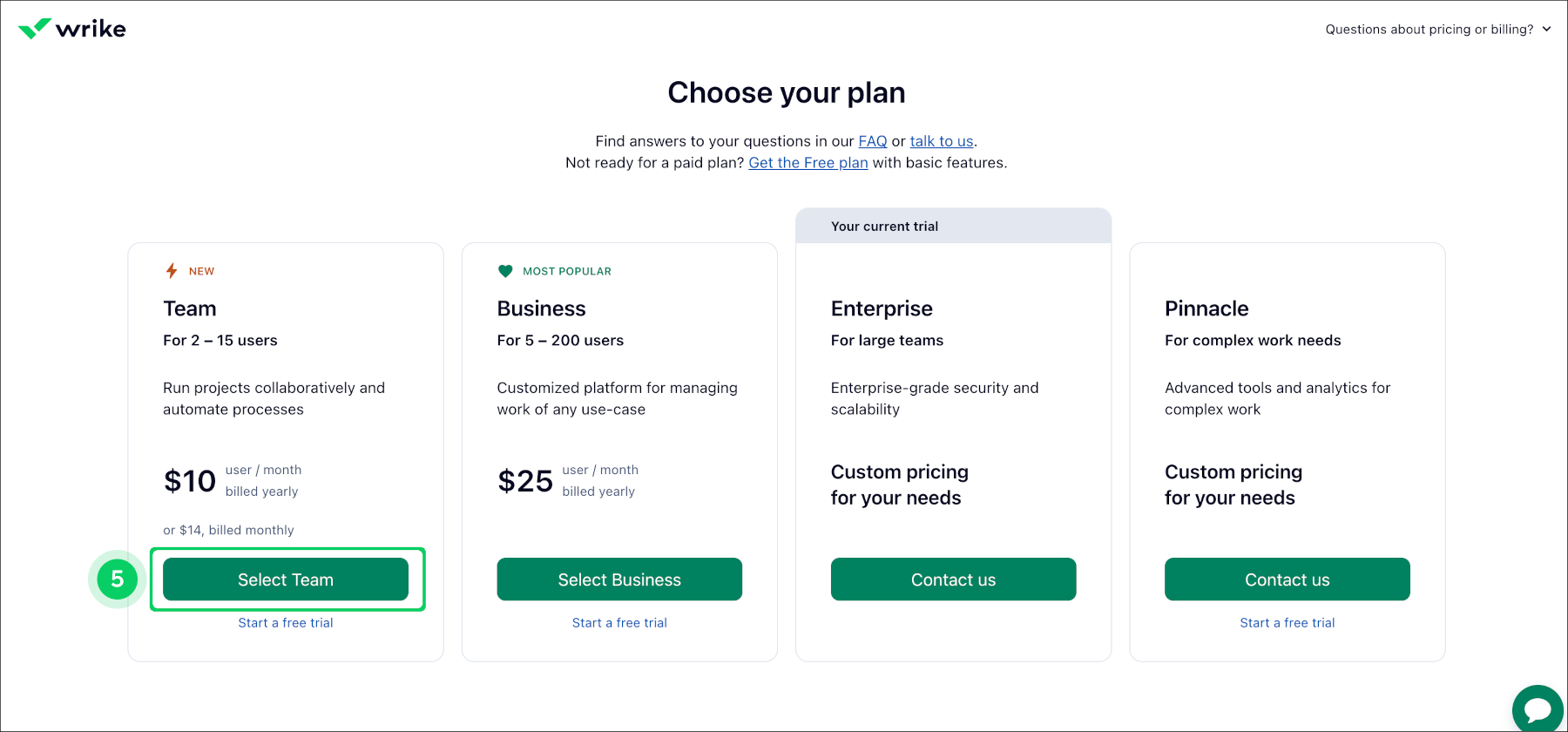Contact us about Pinnacle pricing
The height and width of the screenshot is (732, 1568).
pos(1287,579)
